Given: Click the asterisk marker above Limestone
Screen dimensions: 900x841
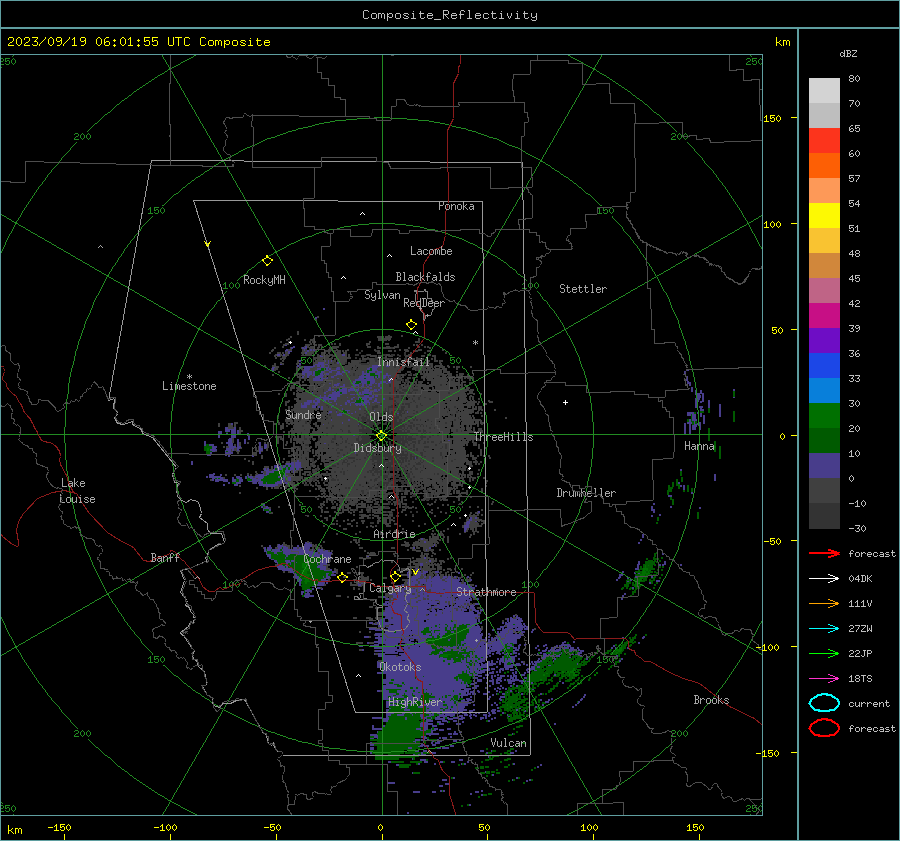Looking at the screenshot, I should tap(189, 377).
